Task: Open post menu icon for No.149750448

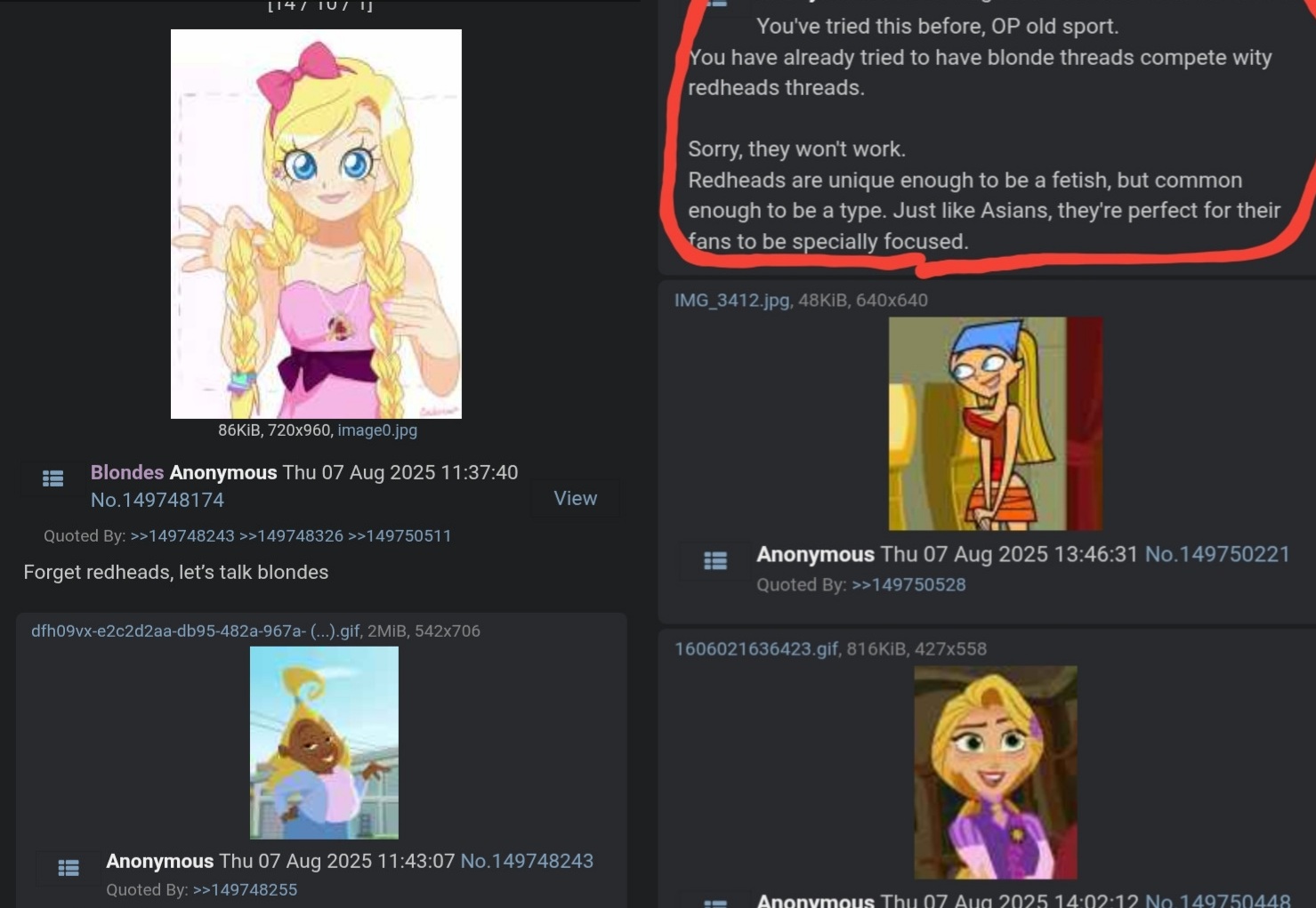Action: [x=715, y=902]
